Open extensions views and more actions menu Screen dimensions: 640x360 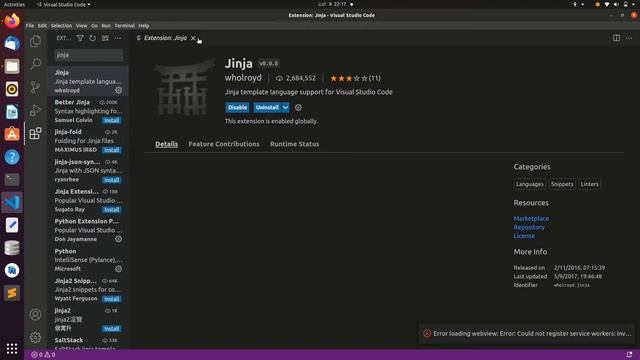(118, 38)
